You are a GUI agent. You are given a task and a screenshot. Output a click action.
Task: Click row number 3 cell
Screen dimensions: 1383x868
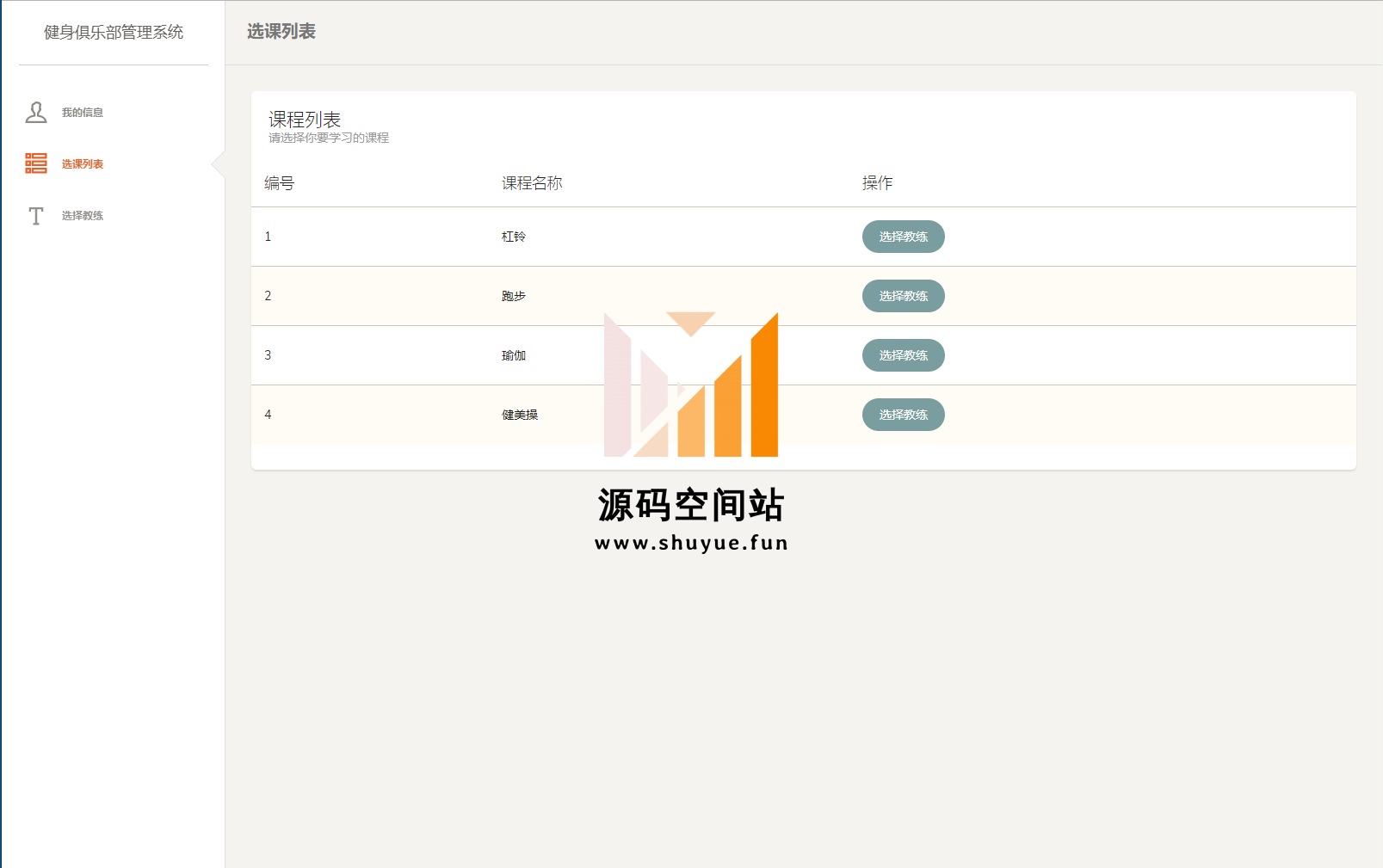click(268, 355)
